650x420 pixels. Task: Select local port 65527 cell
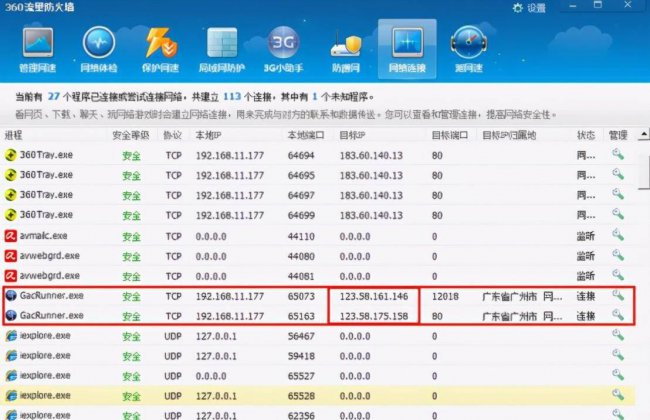click(x=301, y=376)
